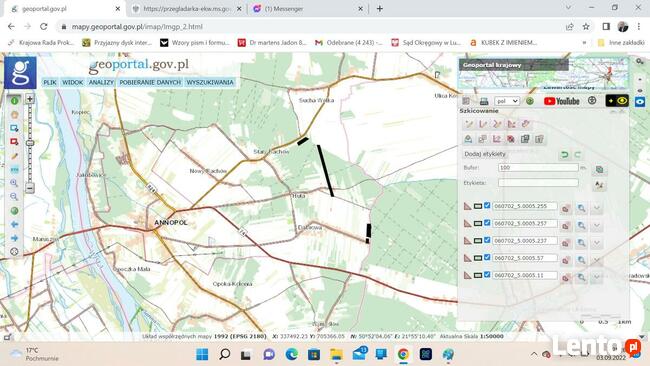Open the WIDOK menu

pyautogui.click(x=73, y=82)
